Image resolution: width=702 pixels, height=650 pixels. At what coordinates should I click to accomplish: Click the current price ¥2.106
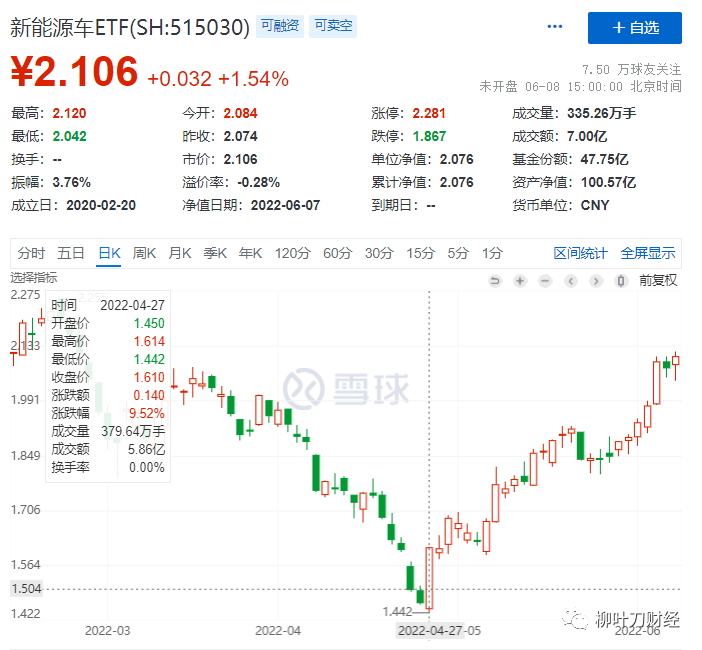[x=74, y=71]
